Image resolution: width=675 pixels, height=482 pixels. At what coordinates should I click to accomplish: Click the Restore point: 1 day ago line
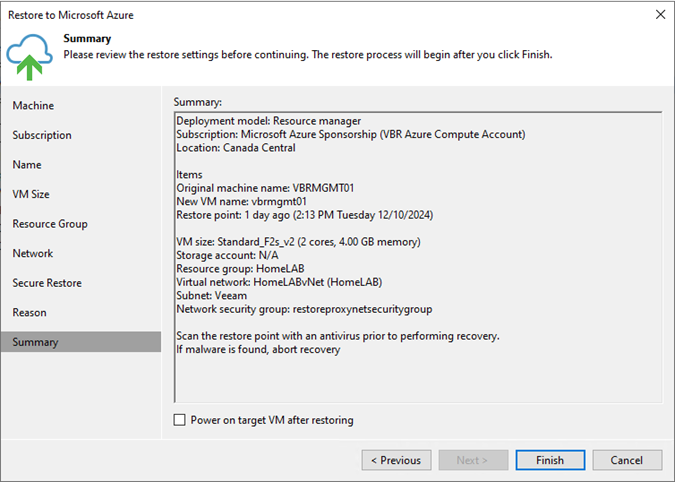point(305,215)
